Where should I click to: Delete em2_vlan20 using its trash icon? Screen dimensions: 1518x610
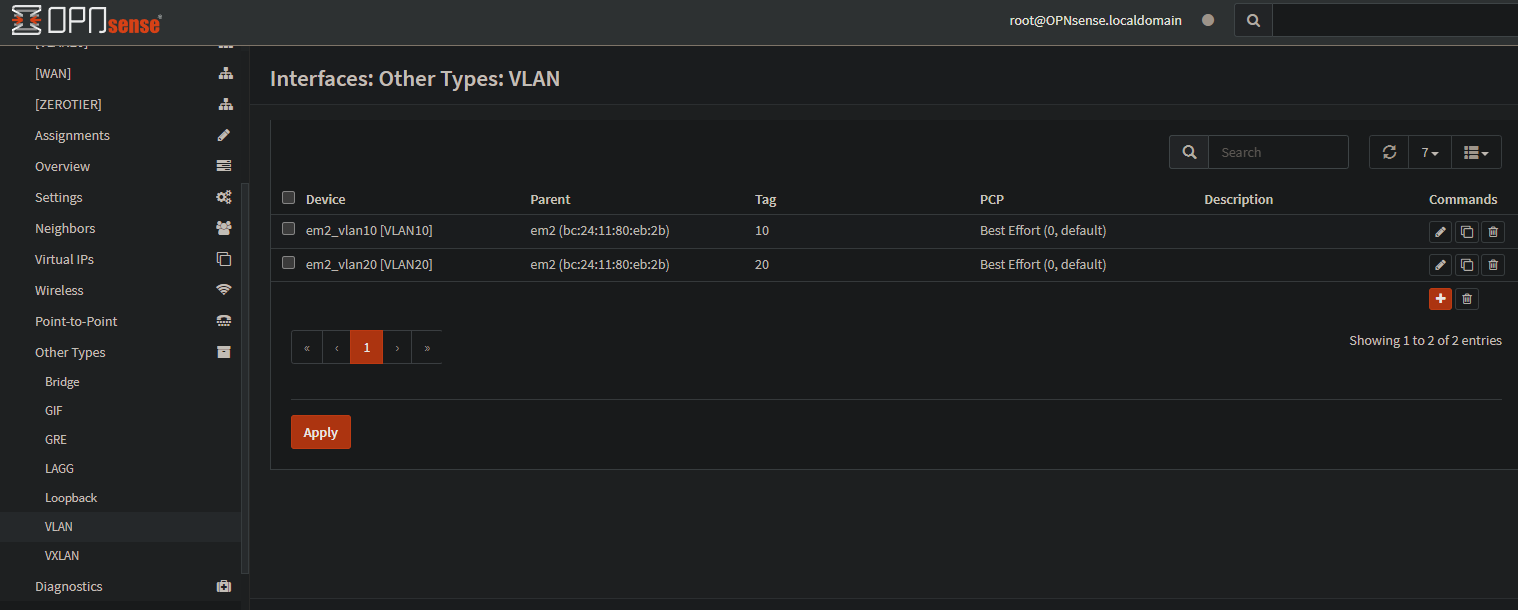[x=1493, y=265]
